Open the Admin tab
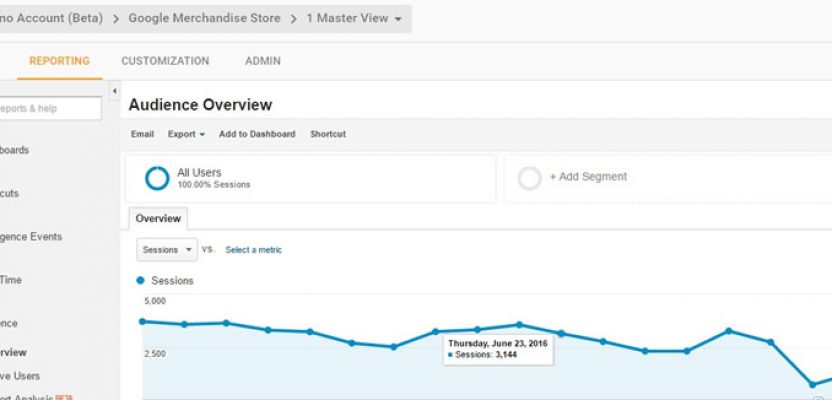This screenshot has width=832, height=400. (263, 61)
